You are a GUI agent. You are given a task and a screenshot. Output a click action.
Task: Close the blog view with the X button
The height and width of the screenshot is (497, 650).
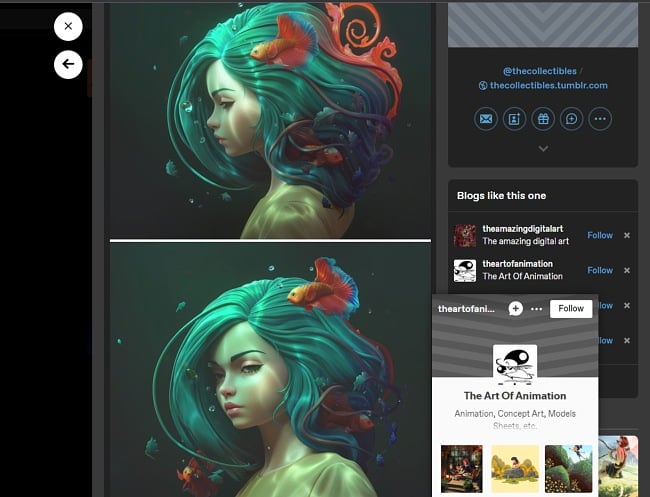point(68,26)
